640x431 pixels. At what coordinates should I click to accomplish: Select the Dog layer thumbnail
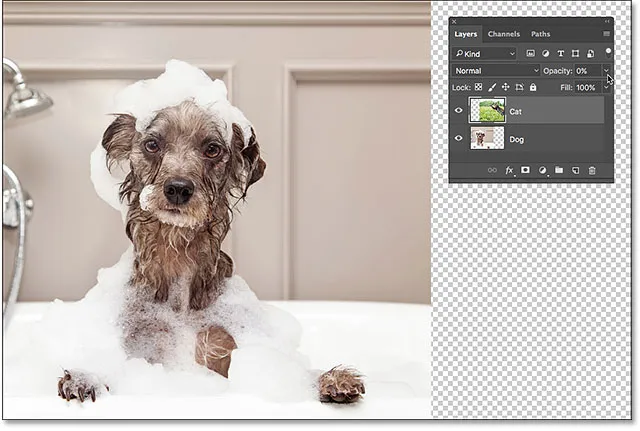[x=487, y=139]
